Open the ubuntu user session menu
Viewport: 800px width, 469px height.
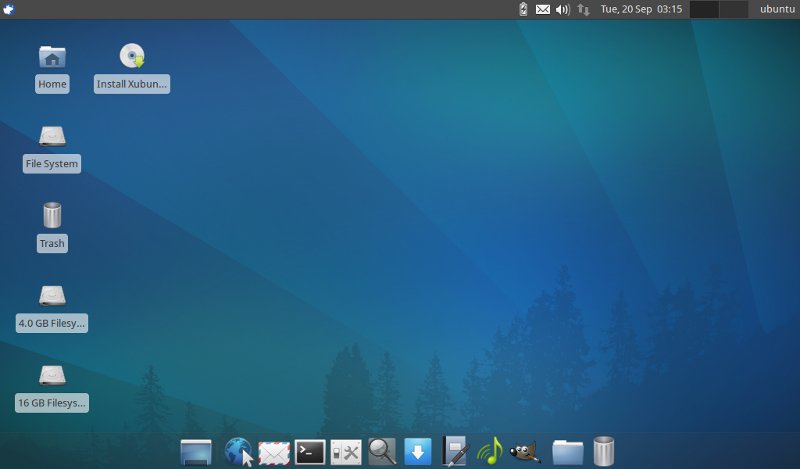coord(776,9)
